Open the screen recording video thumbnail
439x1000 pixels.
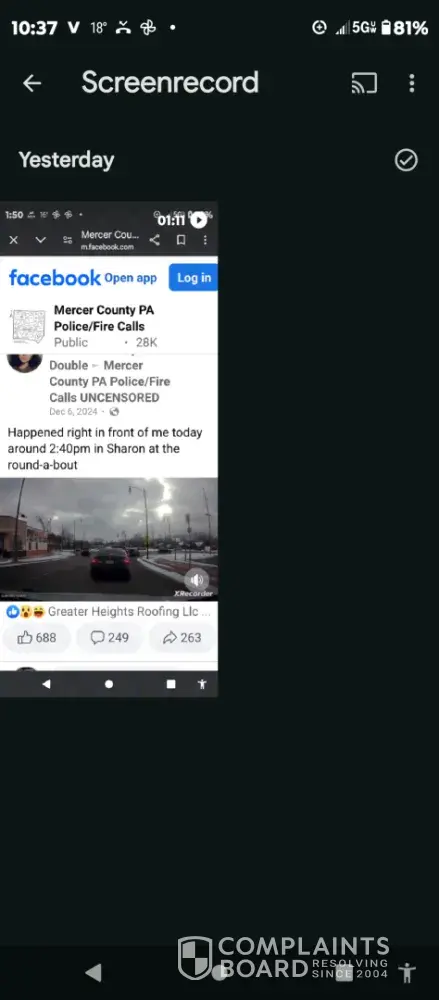109,450
